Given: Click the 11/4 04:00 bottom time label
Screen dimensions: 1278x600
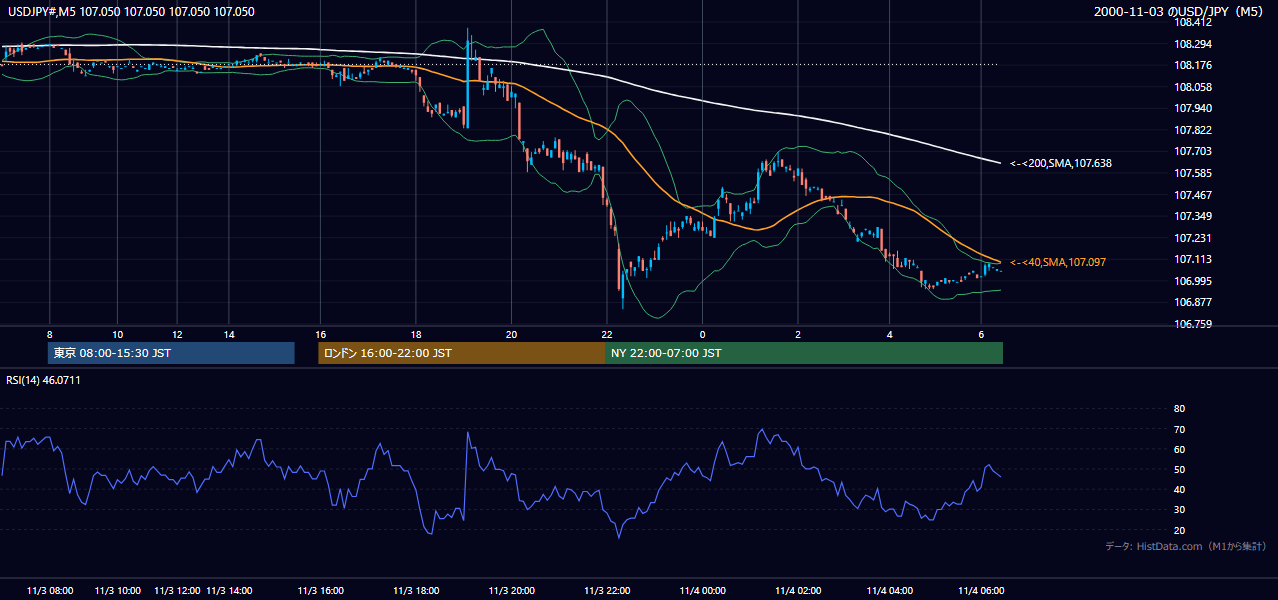Looking at the screenshot, I should point(890,591).
